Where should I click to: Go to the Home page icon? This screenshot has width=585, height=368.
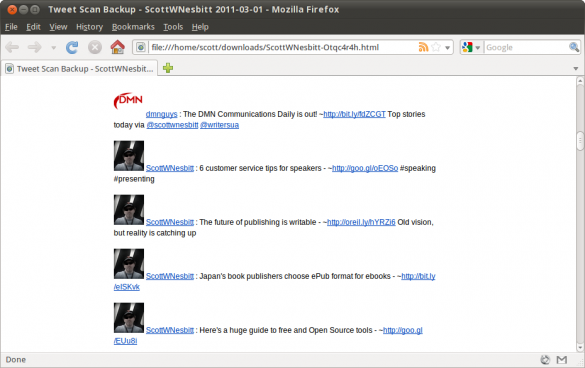(118, 47)
